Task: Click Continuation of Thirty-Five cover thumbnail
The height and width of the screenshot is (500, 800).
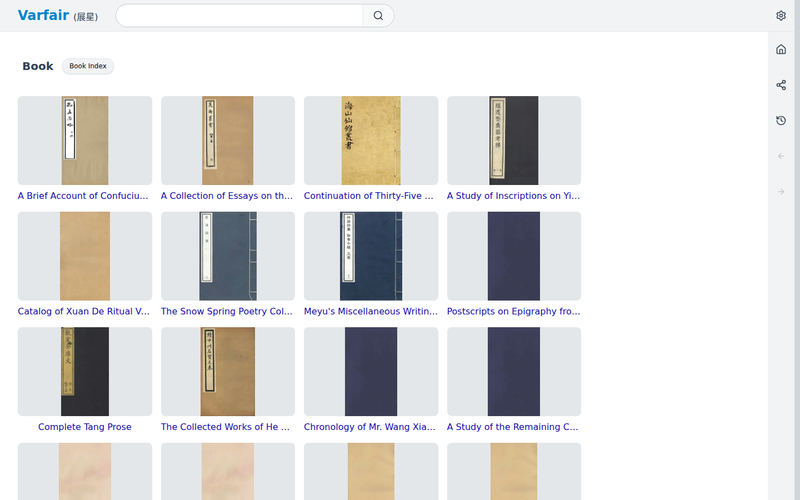Action: tap(371, 140)
